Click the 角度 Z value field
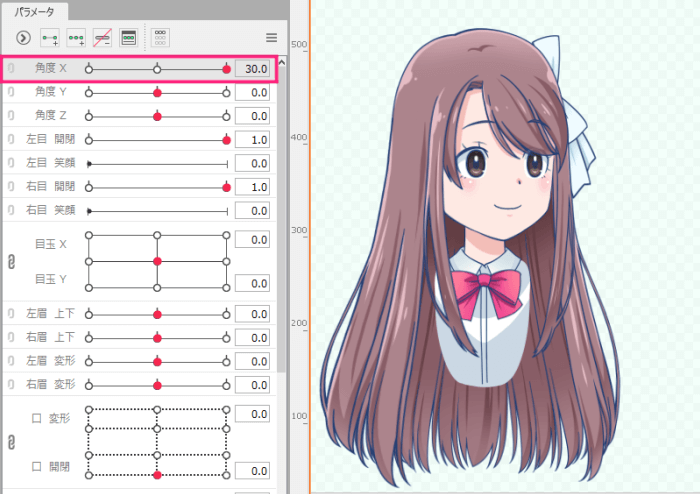 (x=252, y=116)
